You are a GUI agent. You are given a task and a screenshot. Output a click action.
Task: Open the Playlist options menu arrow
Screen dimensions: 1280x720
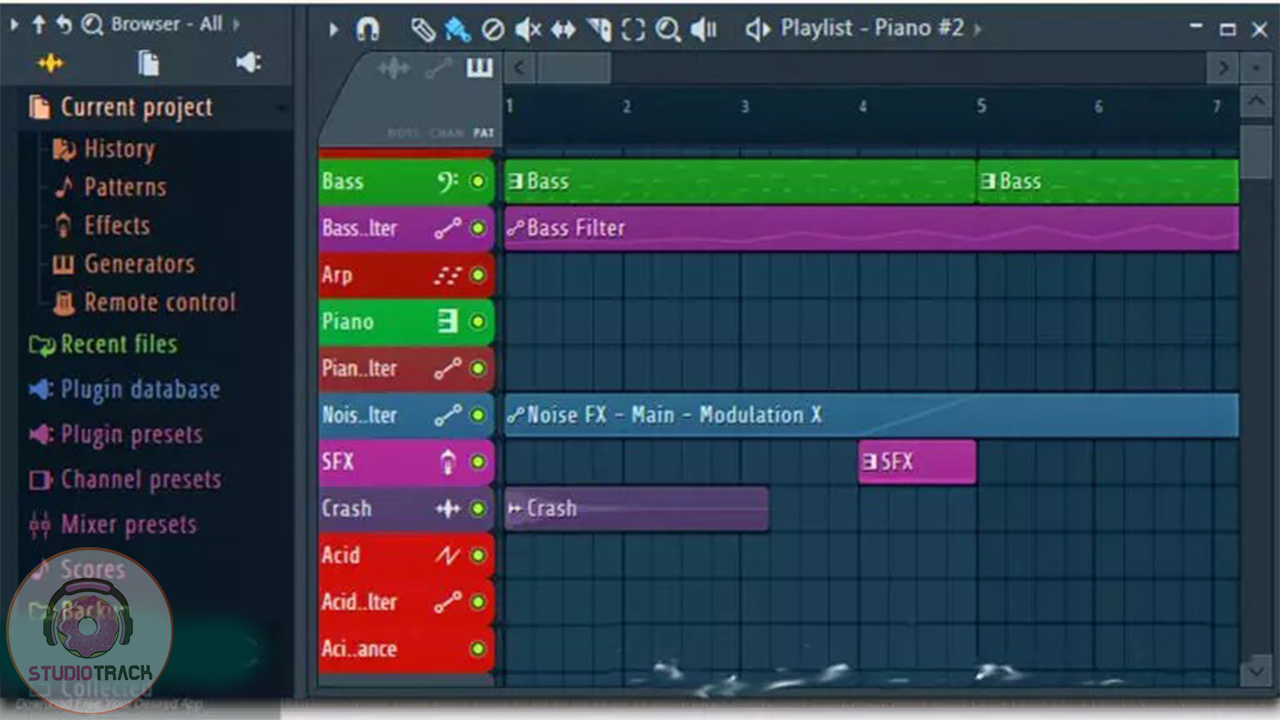(334, 29)
